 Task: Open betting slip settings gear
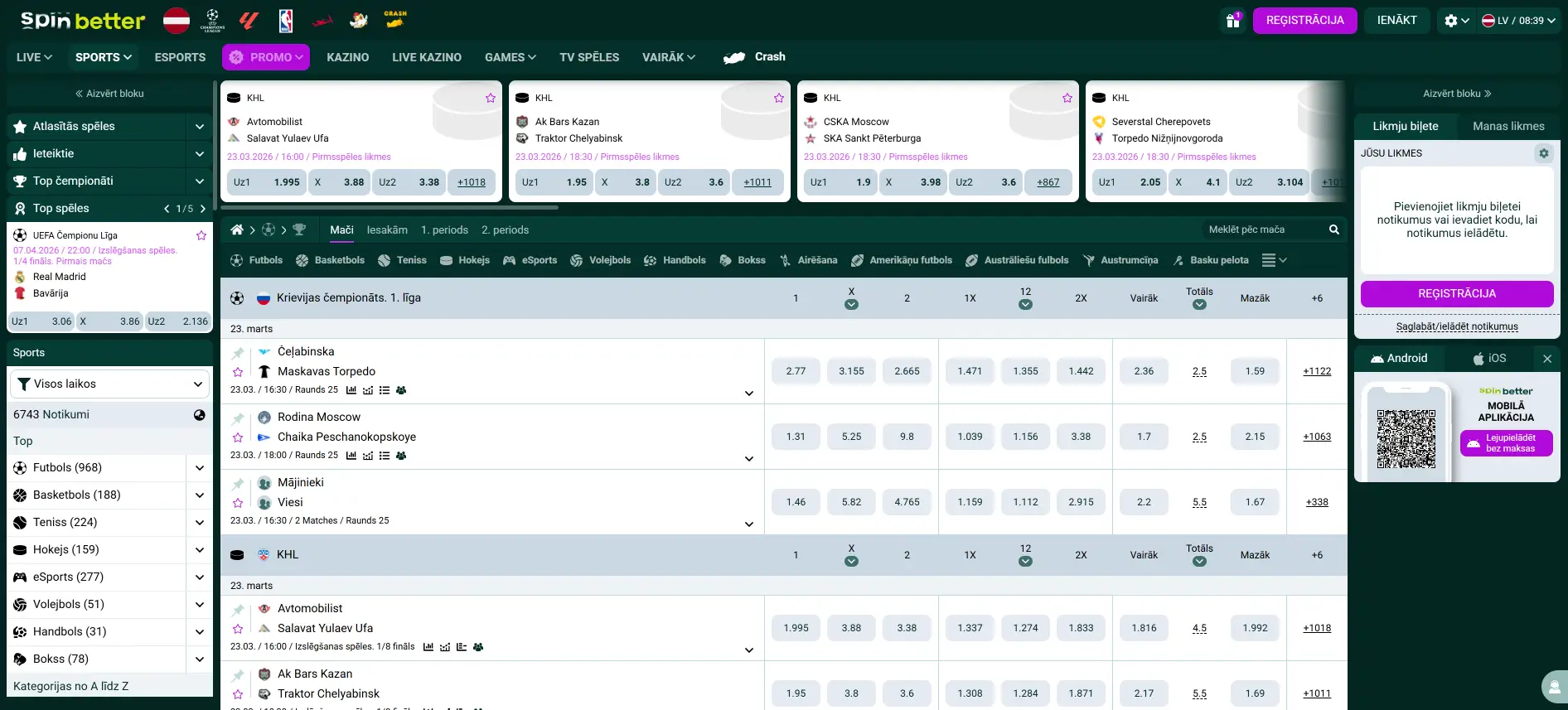click(x=1543, y=153)
